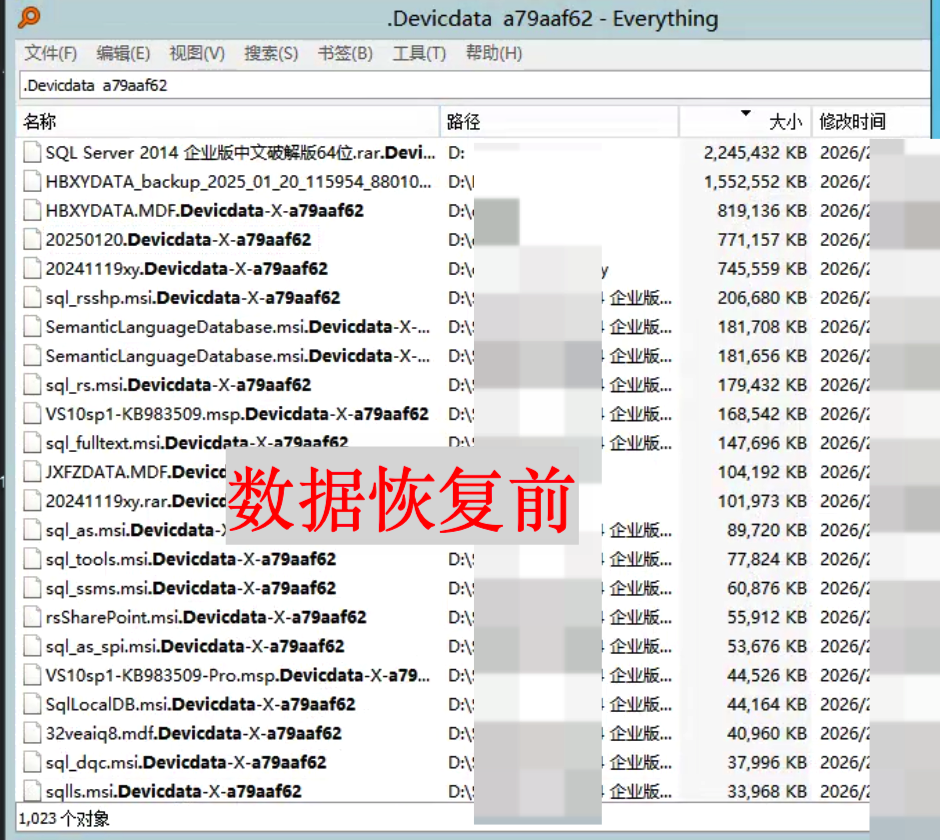Sort by the 修改时间 column header

coord(871,122)
